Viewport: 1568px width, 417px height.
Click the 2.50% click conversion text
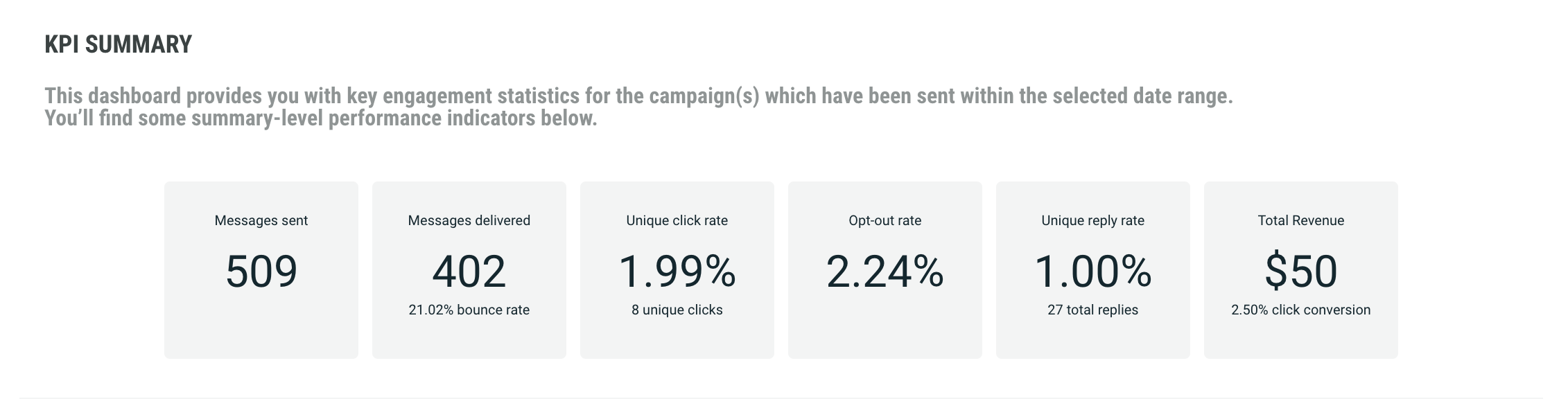tap(1300, 310)
